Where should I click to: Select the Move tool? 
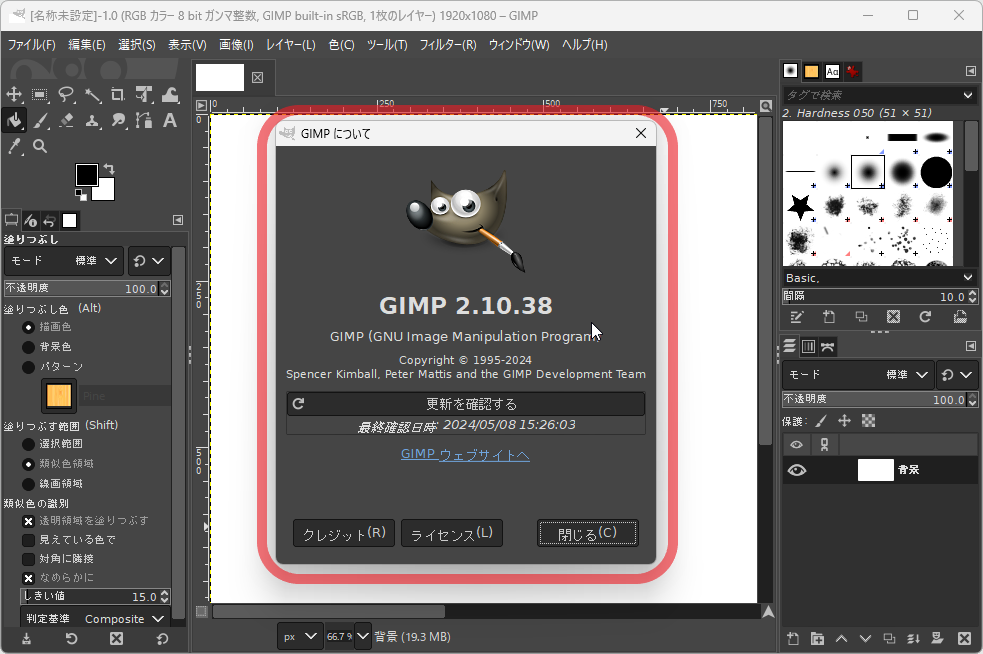click(14, 95)
